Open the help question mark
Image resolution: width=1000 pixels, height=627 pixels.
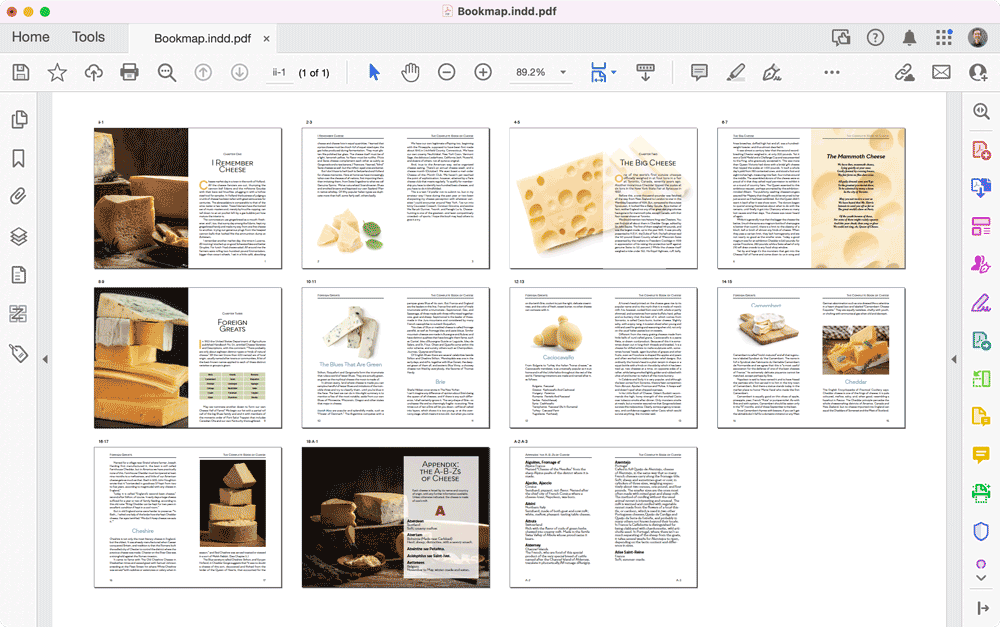(875, 38)
